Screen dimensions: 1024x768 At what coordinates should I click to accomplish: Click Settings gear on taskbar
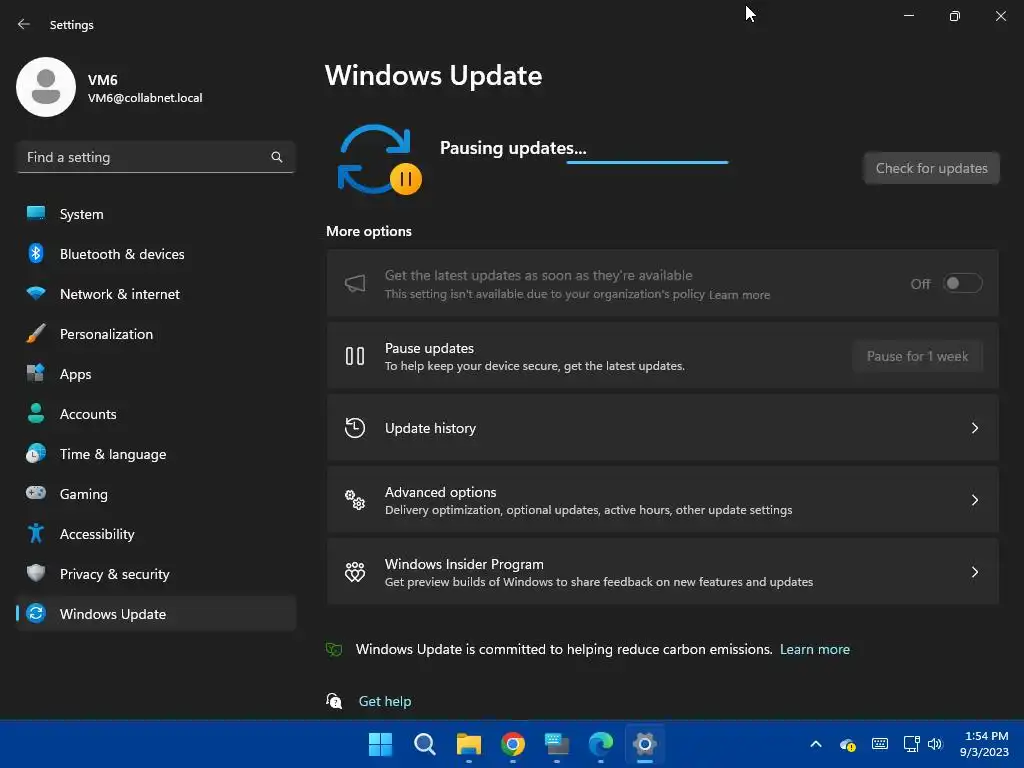(645, 744)
